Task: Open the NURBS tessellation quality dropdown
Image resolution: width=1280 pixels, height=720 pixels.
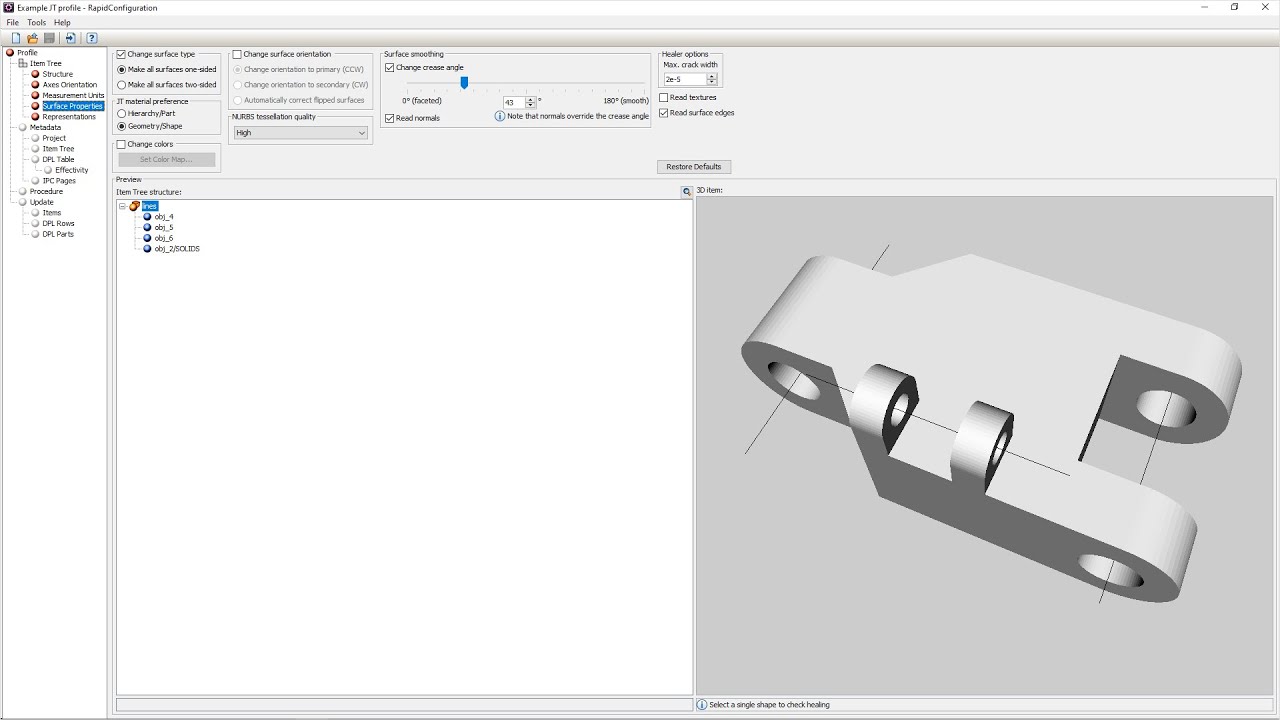Action: [x=301, y=132]
